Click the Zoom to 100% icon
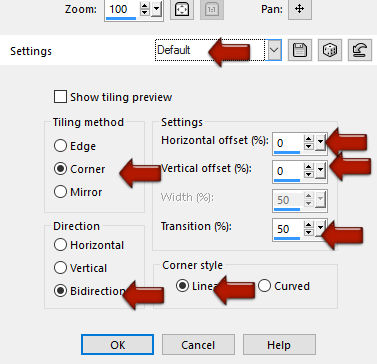 click(x=212, y=9)
